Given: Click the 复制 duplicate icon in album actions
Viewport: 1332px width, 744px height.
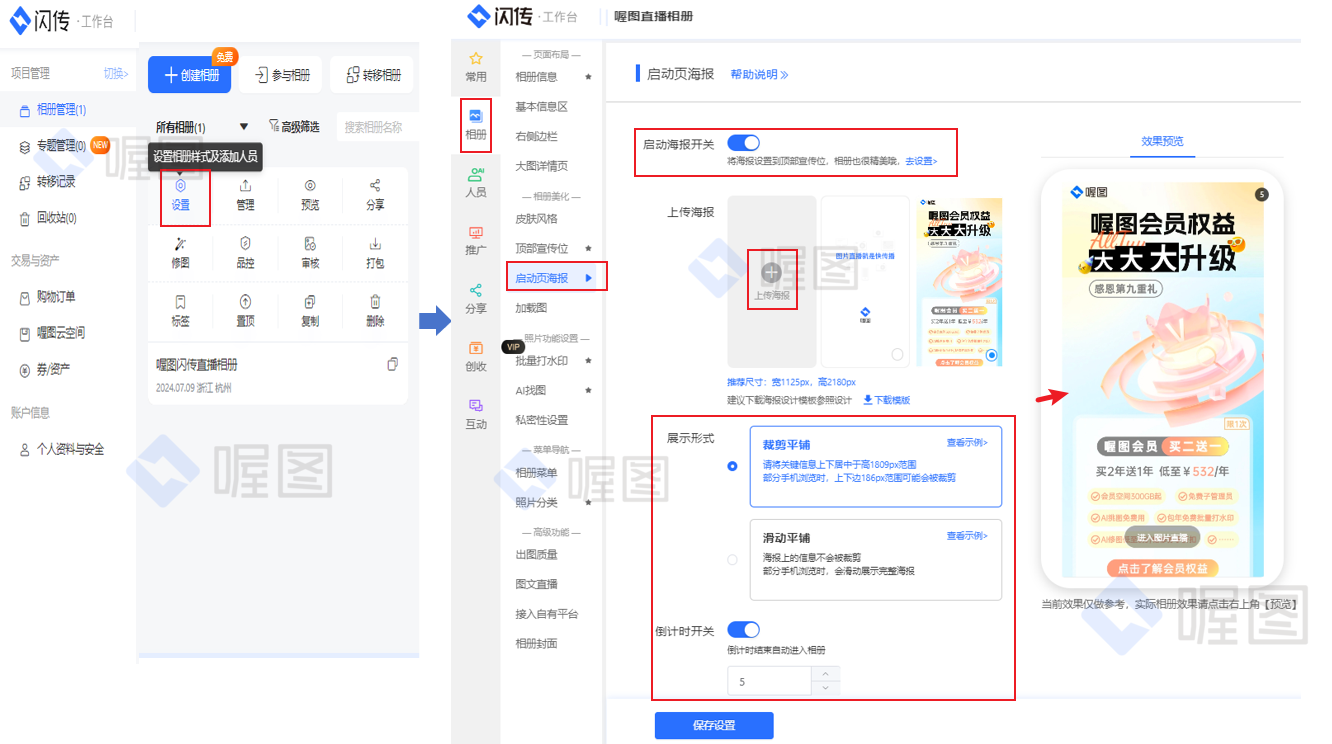Looking at the screenshot, I should tap(310, 302).
